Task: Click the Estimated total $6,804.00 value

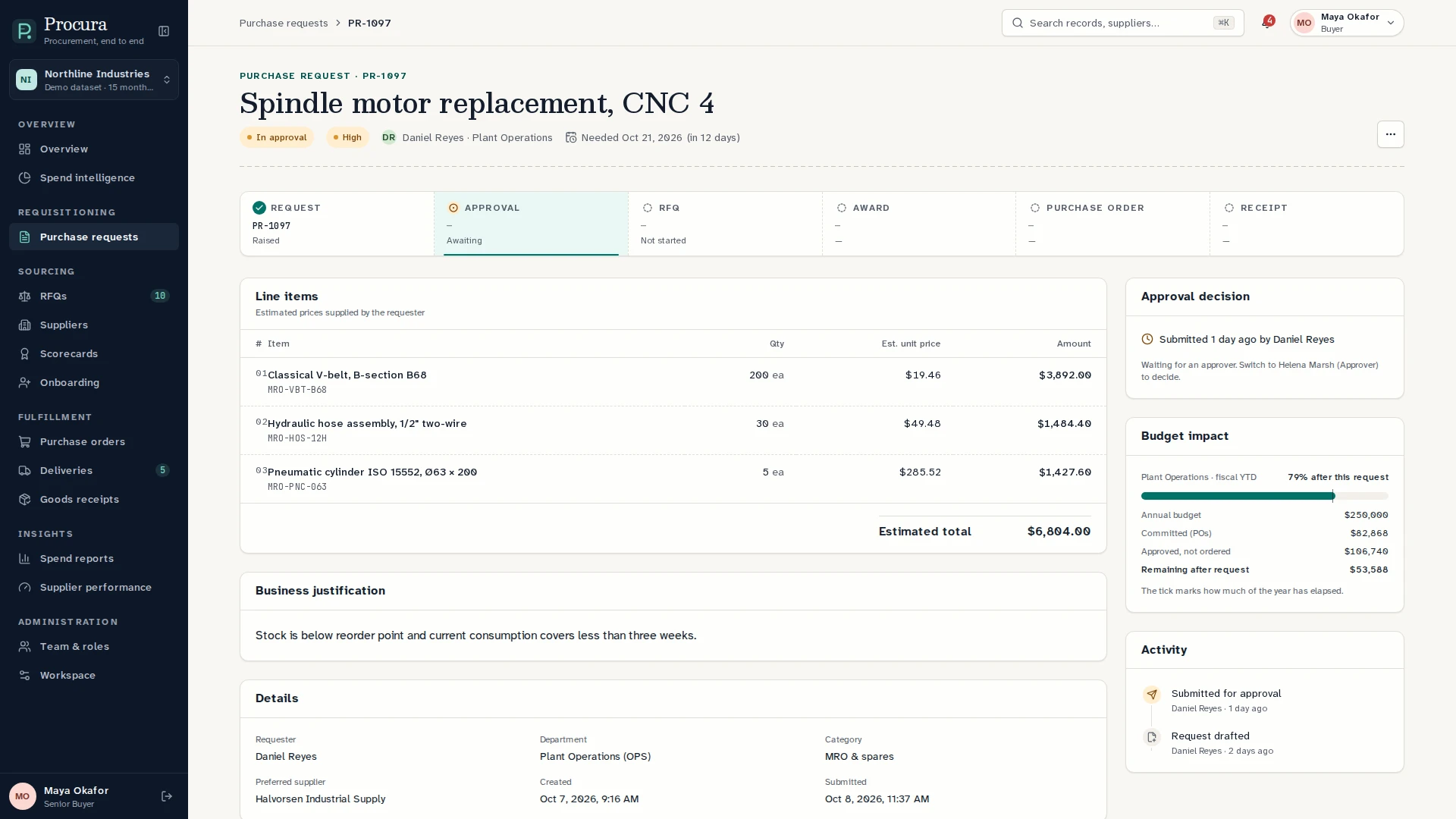Action: [1059, 532]
